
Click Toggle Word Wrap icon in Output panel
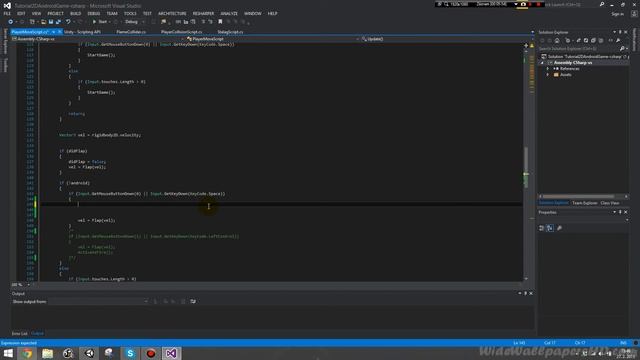(x=193, y=302)
